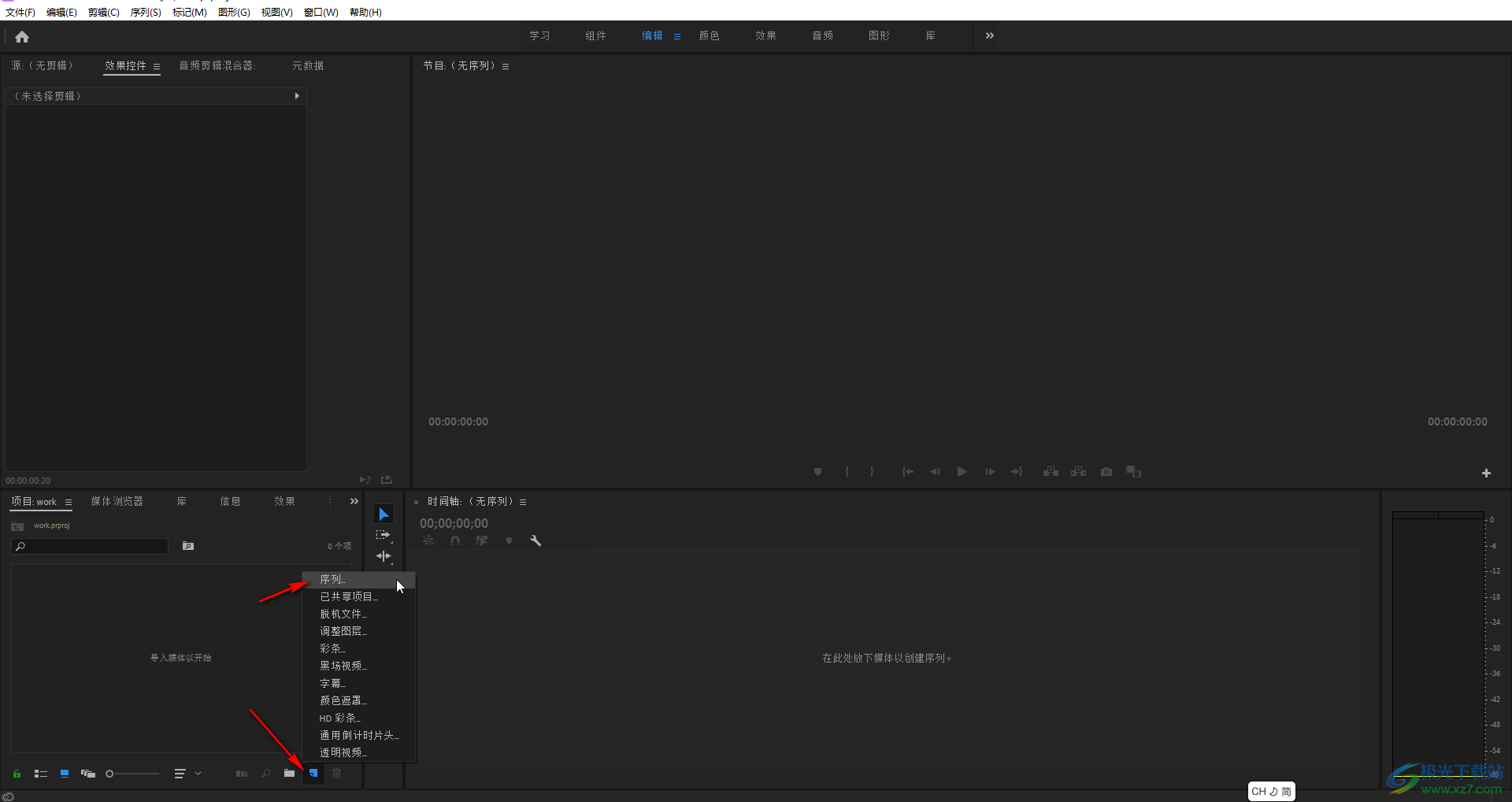Click Add Marker in program monitor
Image resolution: width=1512 pixels, height=802 pixels.
pyautogui.click(x=818, y=472)
